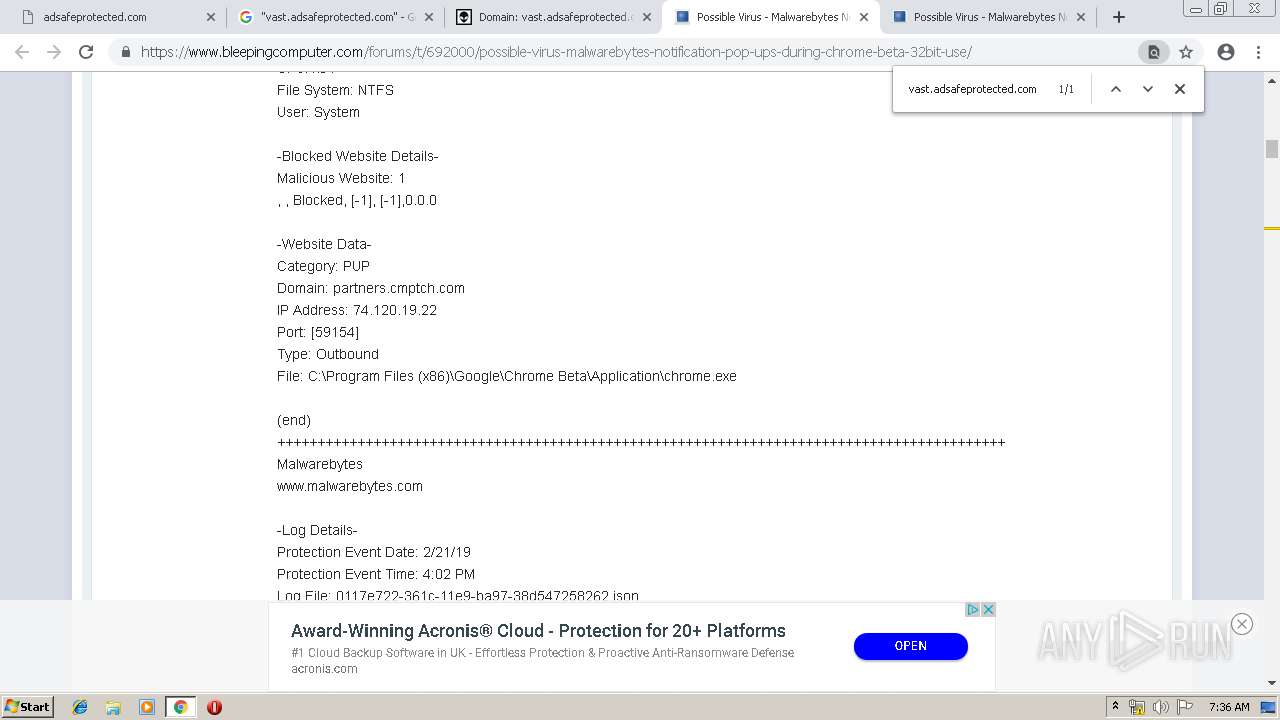Click the AdChoices triangle icon
This screenshot has width=1280, height=720.
click(x=972, y=610)
